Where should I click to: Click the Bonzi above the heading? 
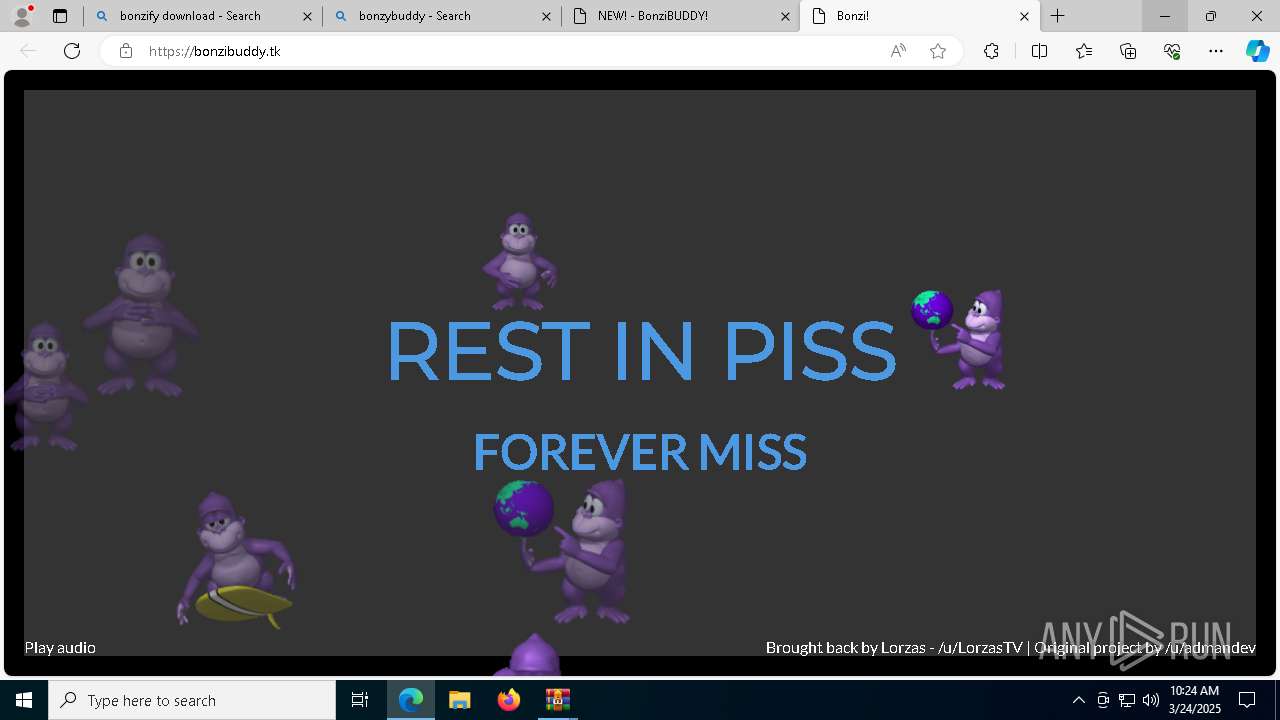(519, 261)
